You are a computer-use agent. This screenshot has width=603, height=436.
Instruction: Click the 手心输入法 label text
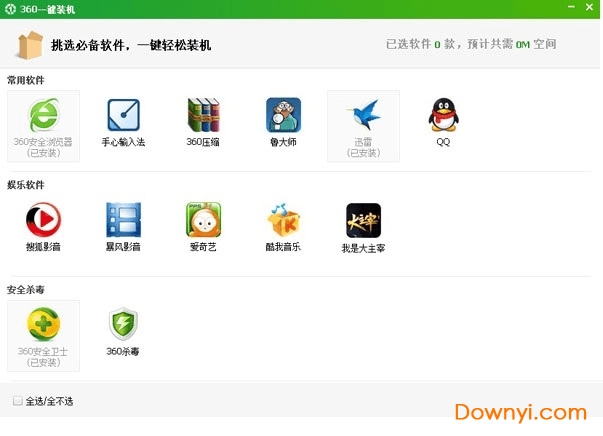click(x=123, y=142)
